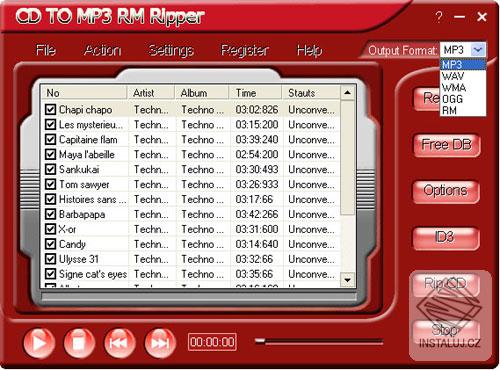
Task: Open the File menu
Action: [x=46, y=50]
